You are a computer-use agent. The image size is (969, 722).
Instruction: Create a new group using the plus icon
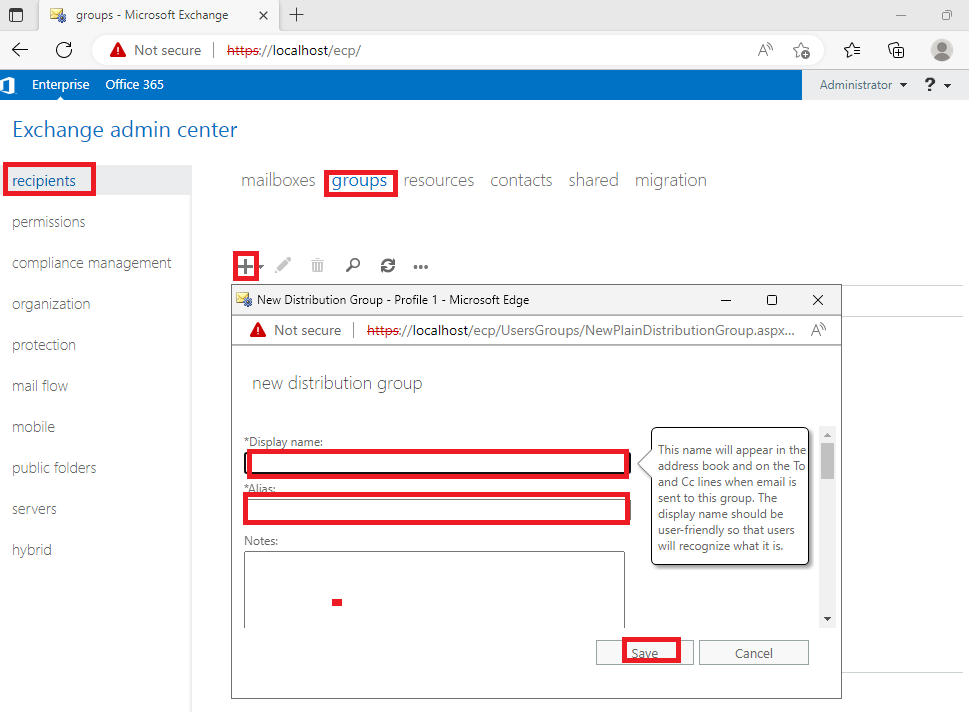pos(246,265)
